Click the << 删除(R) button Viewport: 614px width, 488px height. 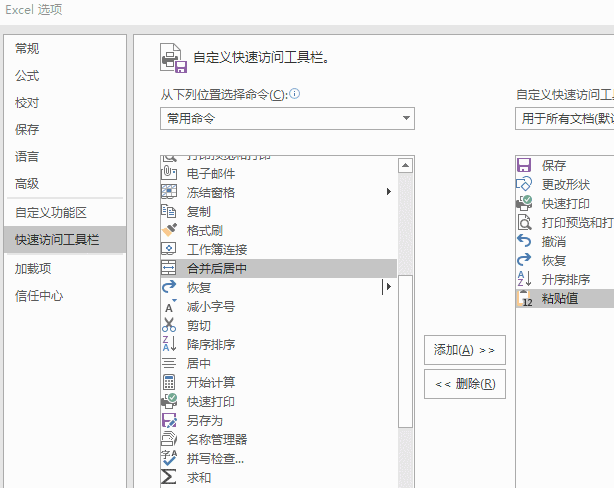coord(465,384)
